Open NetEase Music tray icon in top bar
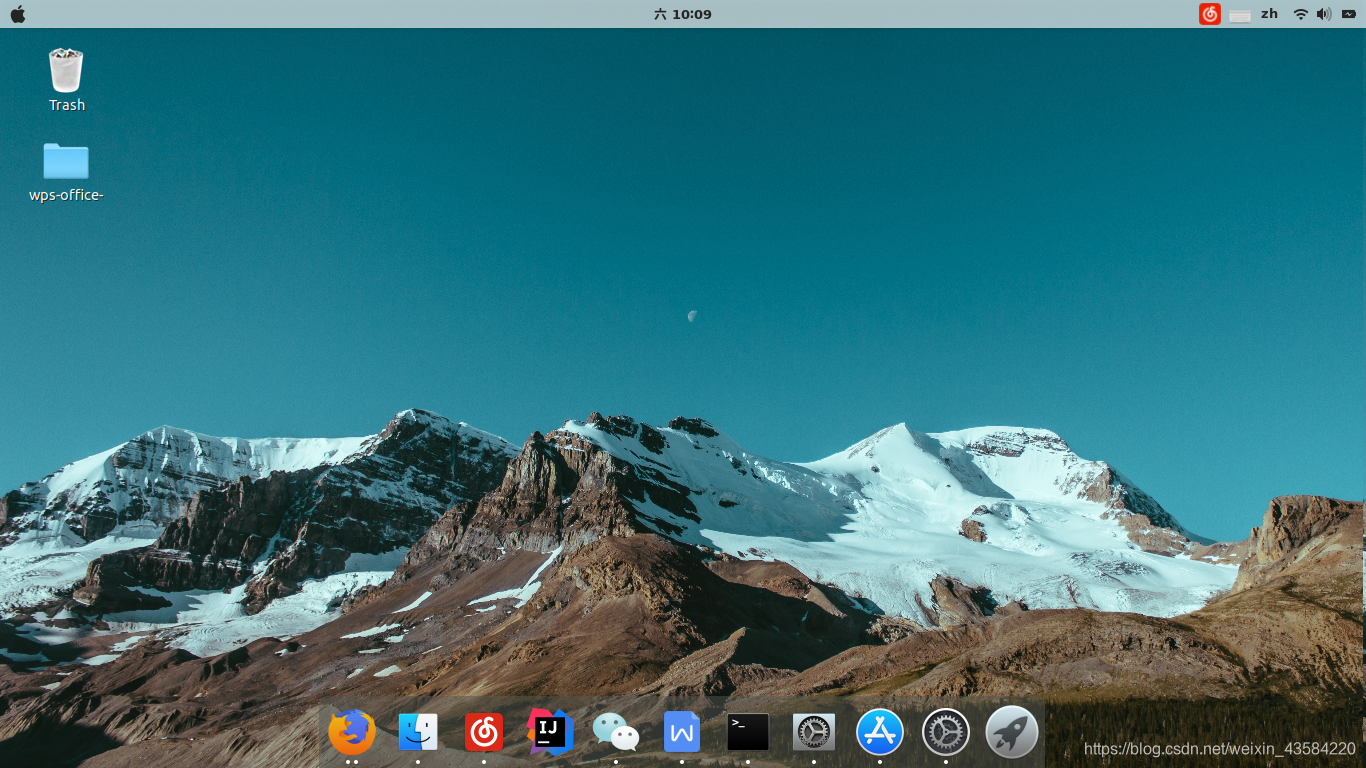 (1210, 14)
